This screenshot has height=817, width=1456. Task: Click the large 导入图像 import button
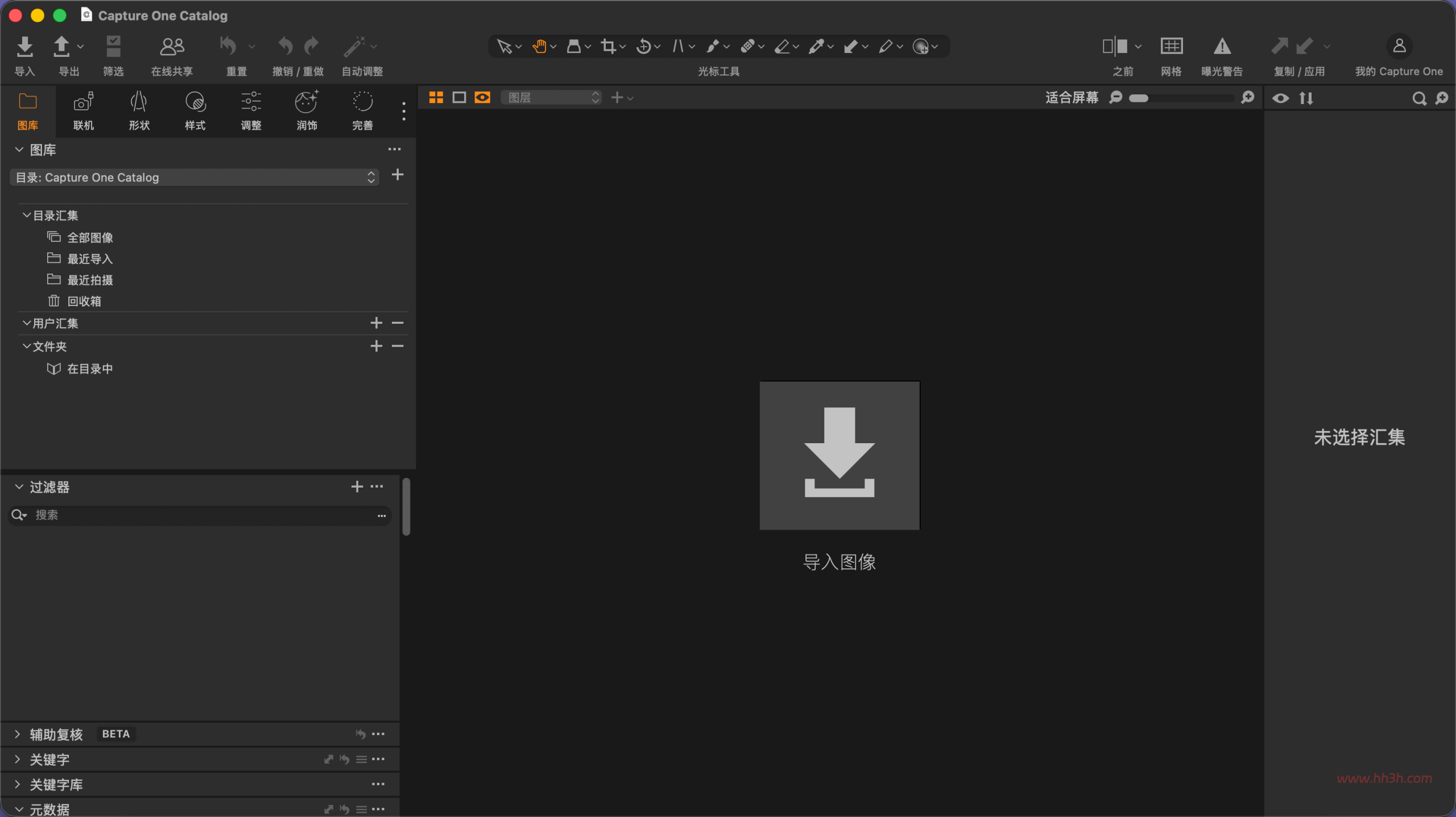839,456
